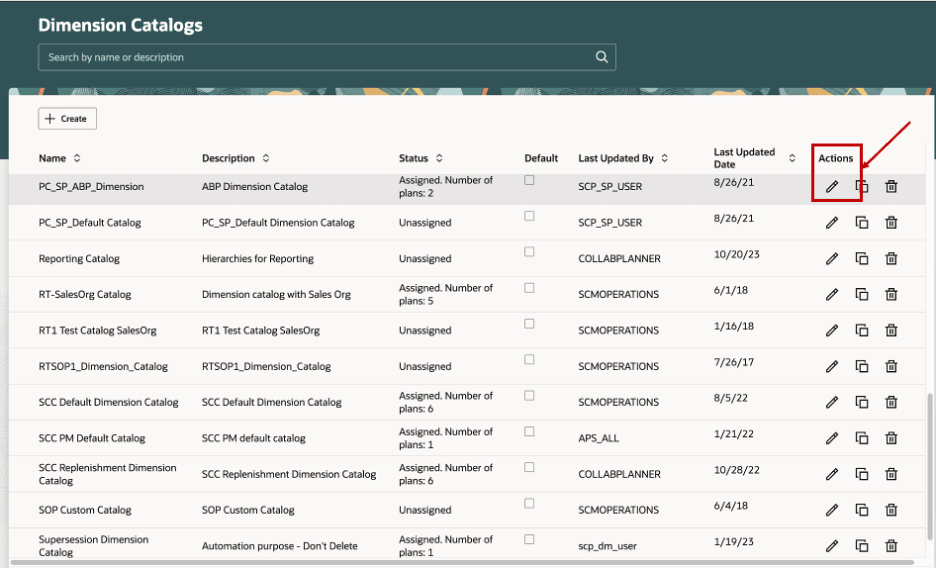Click the Hierarchies for Reporting description
Viewport: 936px width, 568px height.
(x=258, y=258)
